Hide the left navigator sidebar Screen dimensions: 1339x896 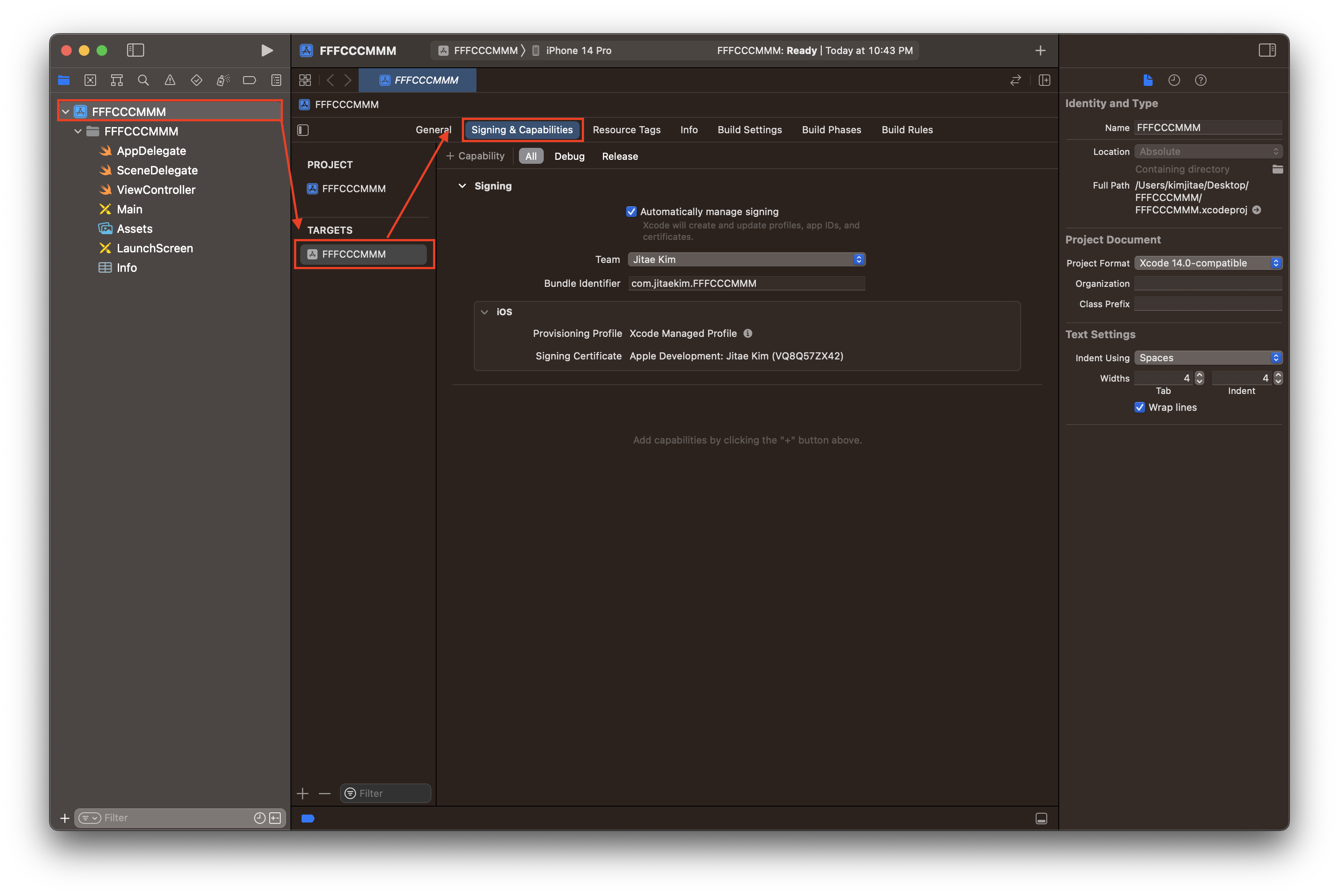tap(135, 50)
